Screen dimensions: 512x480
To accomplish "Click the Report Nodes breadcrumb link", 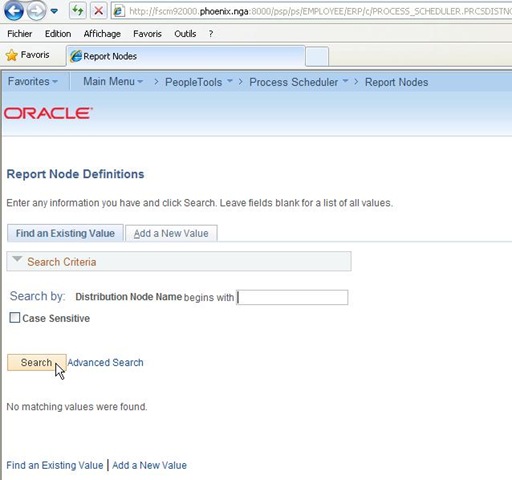I will [x=396, y=82].
